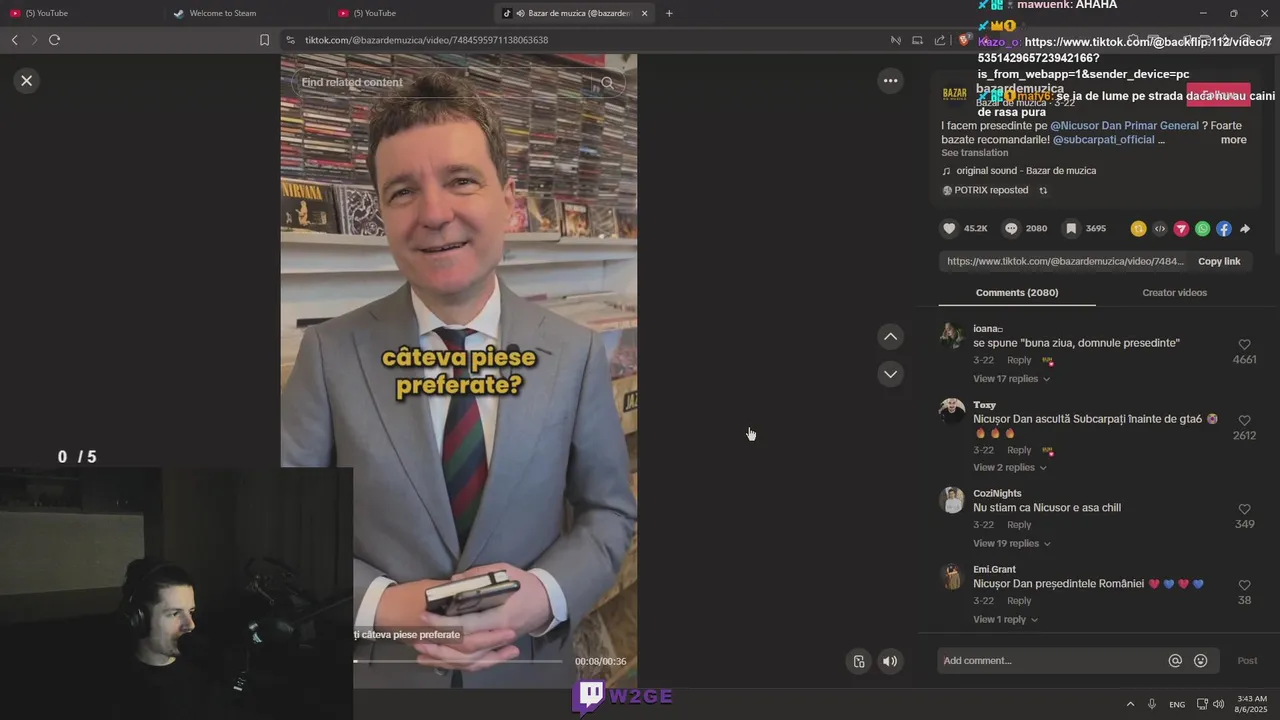Go back in browser history
The width and height of the screenshot is (1280, 720).
tap(14, 40)
